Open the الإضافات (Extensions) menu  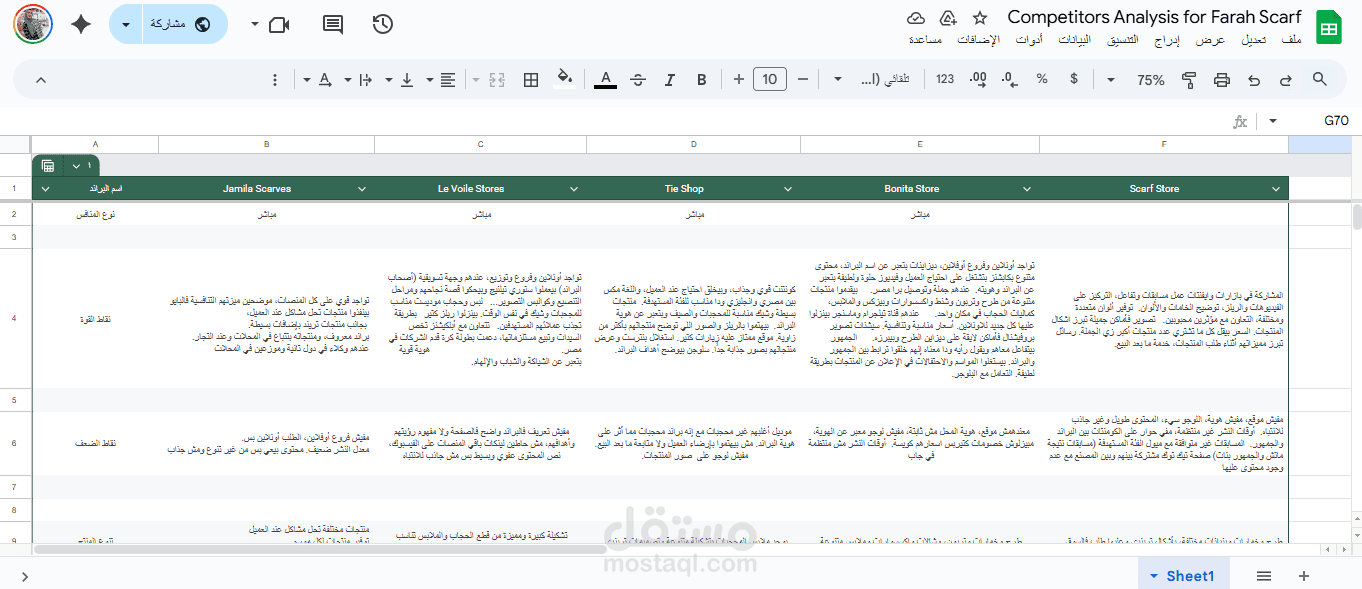coord(978,40)
